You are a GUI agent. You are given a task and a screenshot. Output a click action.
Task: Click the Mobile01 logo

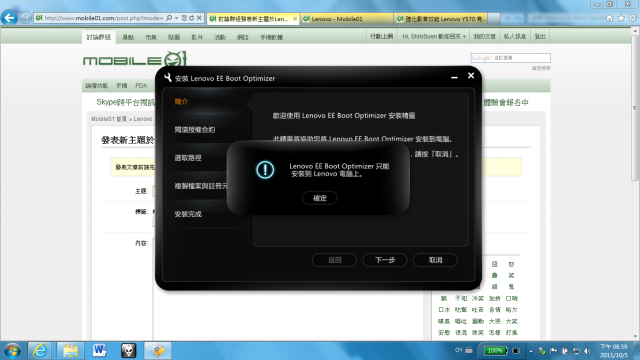tap(135, 60)
